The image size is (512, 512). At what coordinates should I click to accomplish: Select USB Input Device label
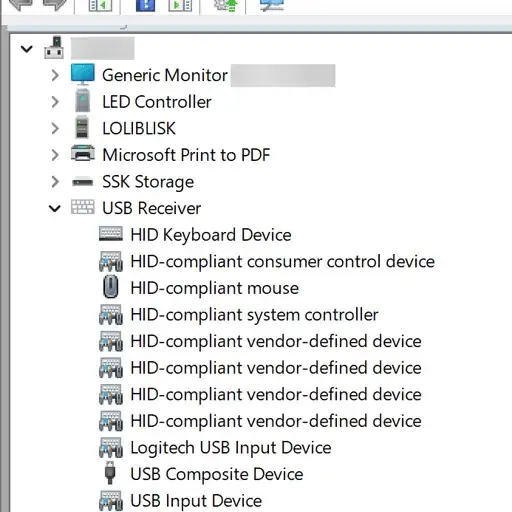[196, 501]
